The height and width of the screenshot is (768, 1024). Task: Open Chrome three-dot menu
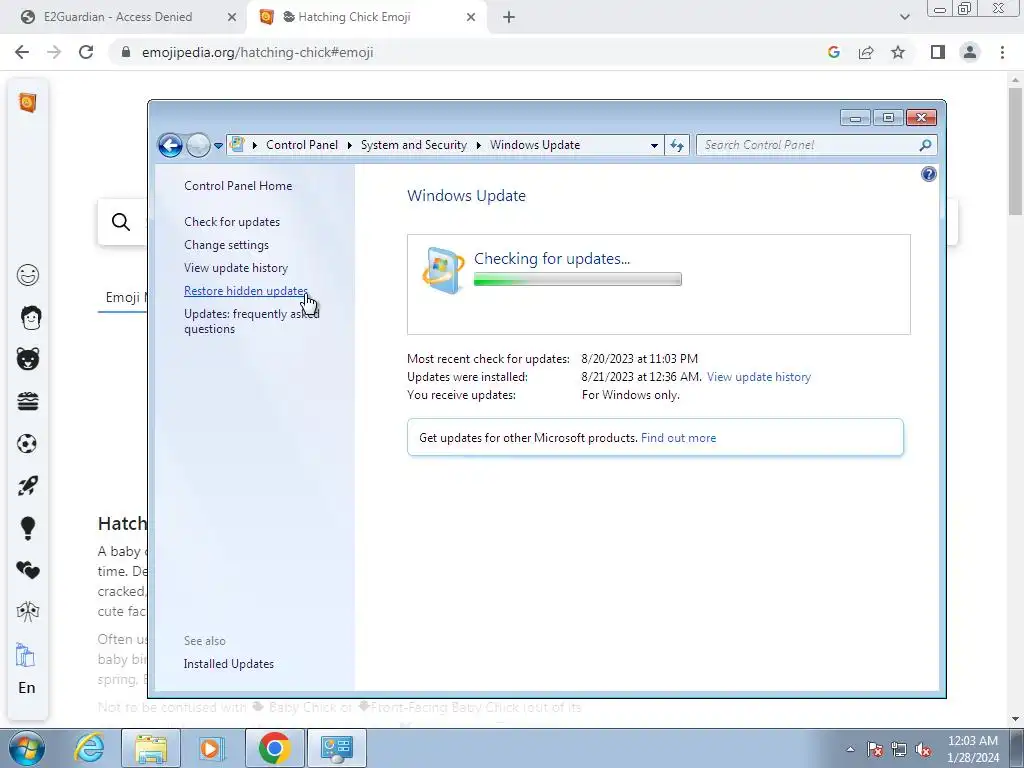[1002, 52]
